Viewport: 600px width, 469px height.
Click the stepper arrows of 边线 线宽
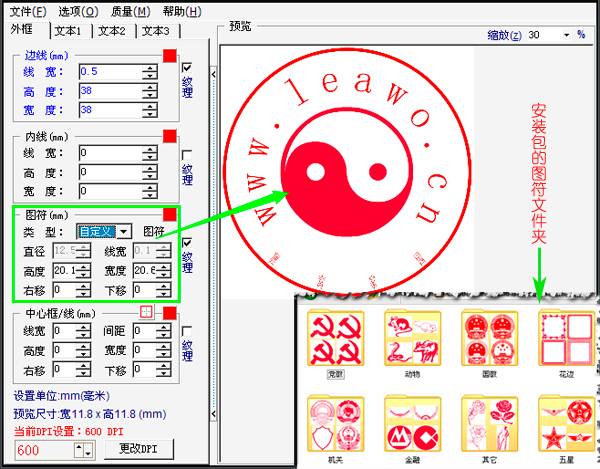[x=150, y=72]
